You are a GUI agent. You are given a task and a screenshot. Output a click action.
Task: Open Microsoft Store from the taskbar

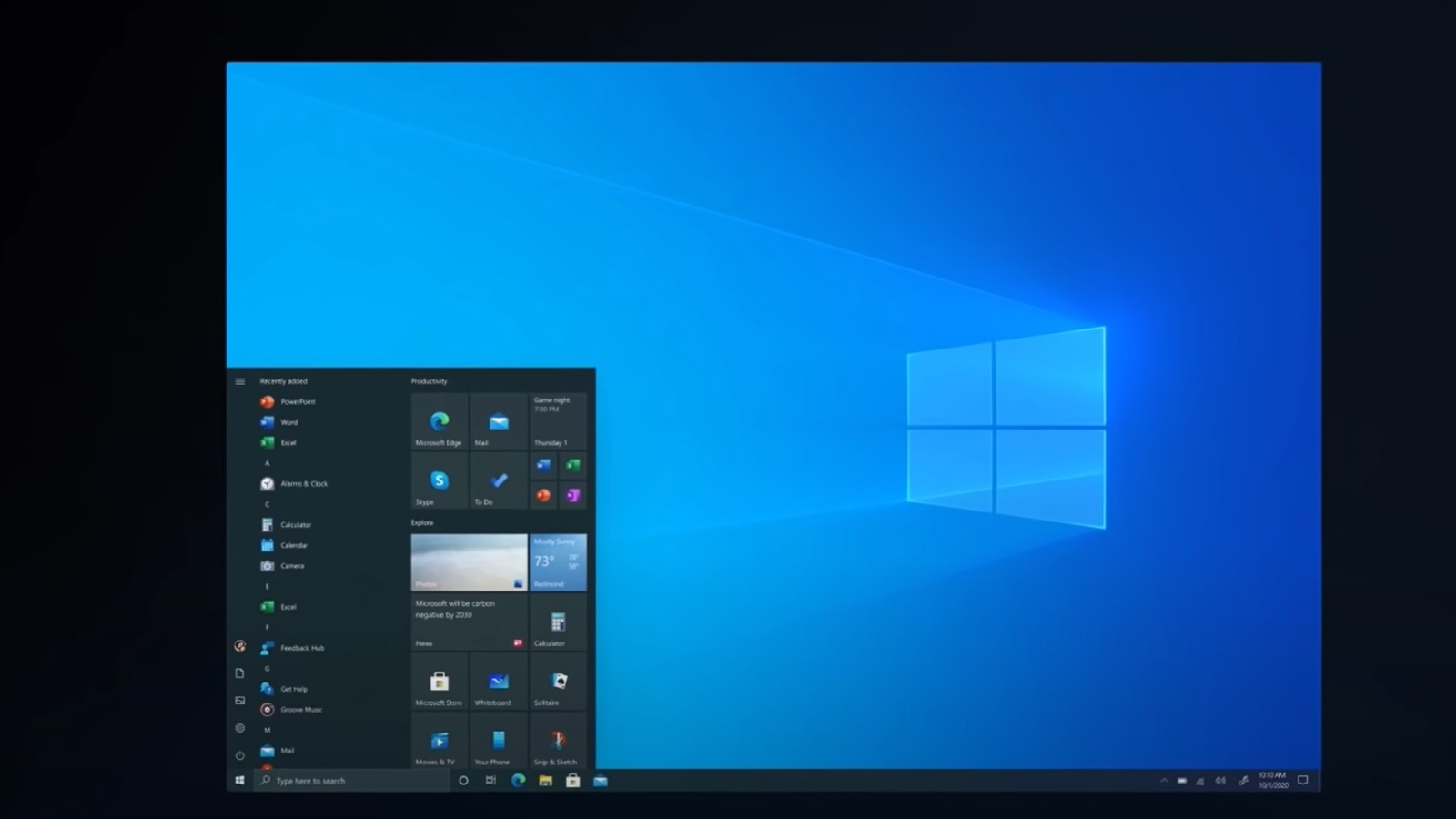click(572, 781)
